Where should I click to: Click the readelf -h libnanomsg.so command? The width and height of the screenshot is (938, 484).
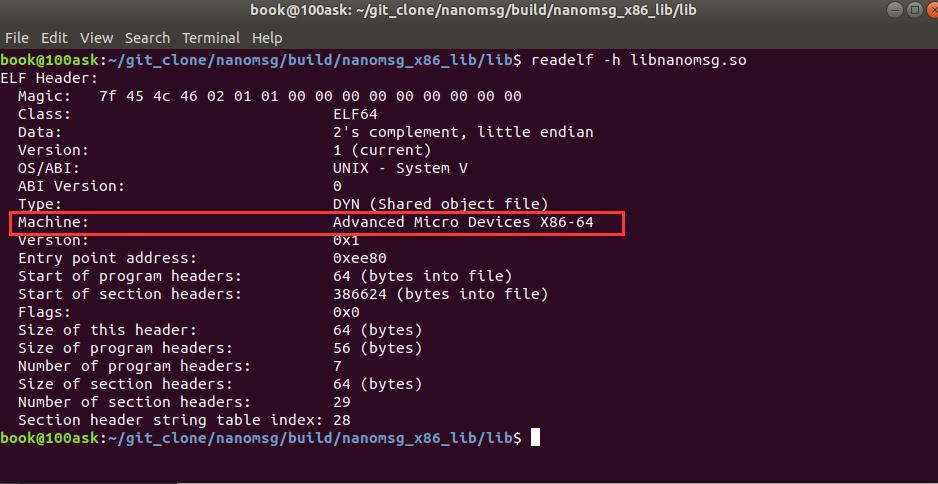(x=639, y=61)
